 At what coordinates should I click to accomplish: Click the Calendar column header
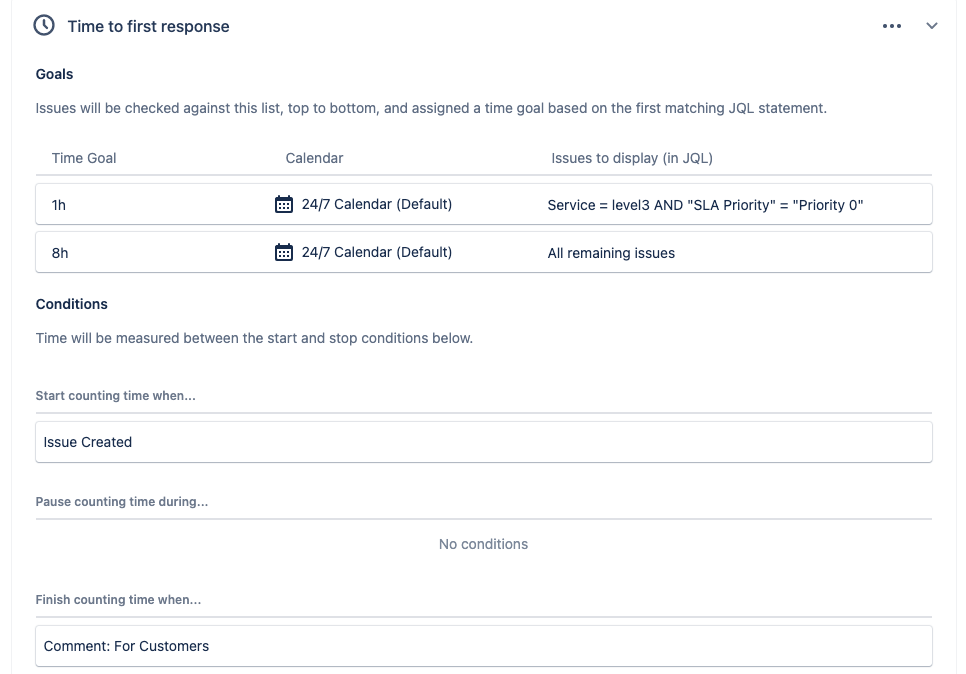click(314, 158)
